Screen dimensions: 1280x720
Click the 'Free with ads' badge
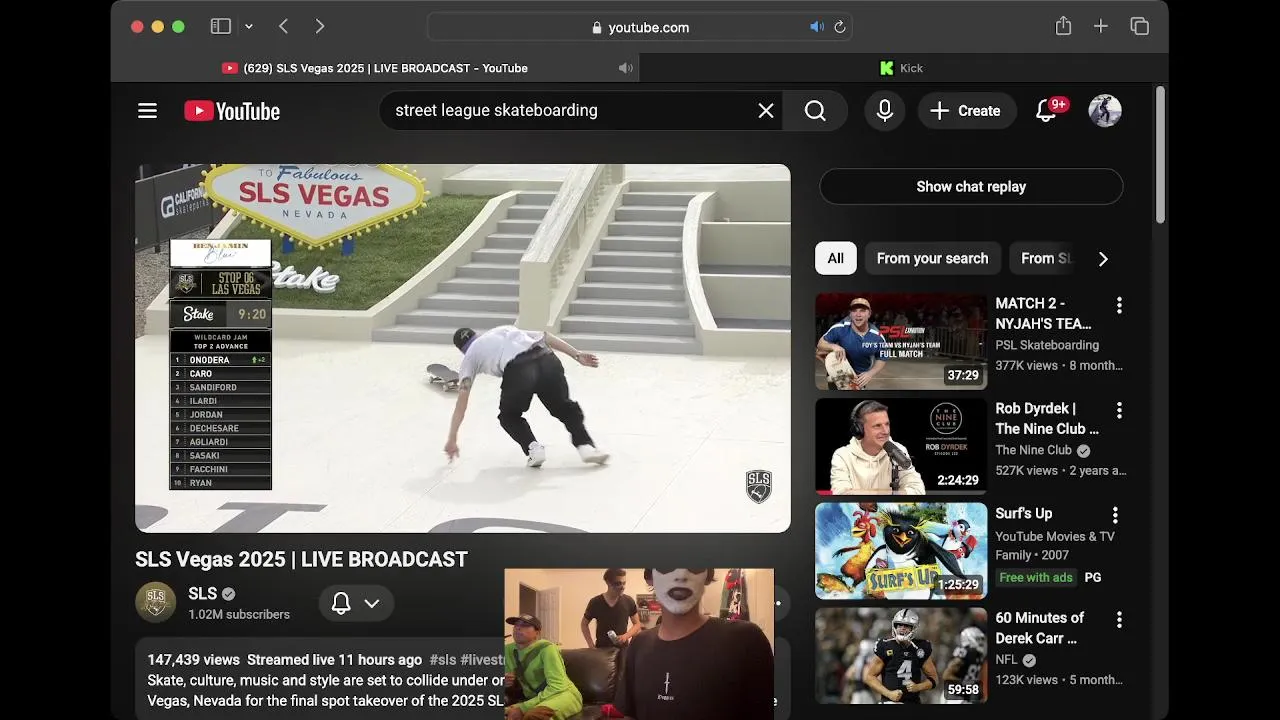click(x=1036, y=577)
